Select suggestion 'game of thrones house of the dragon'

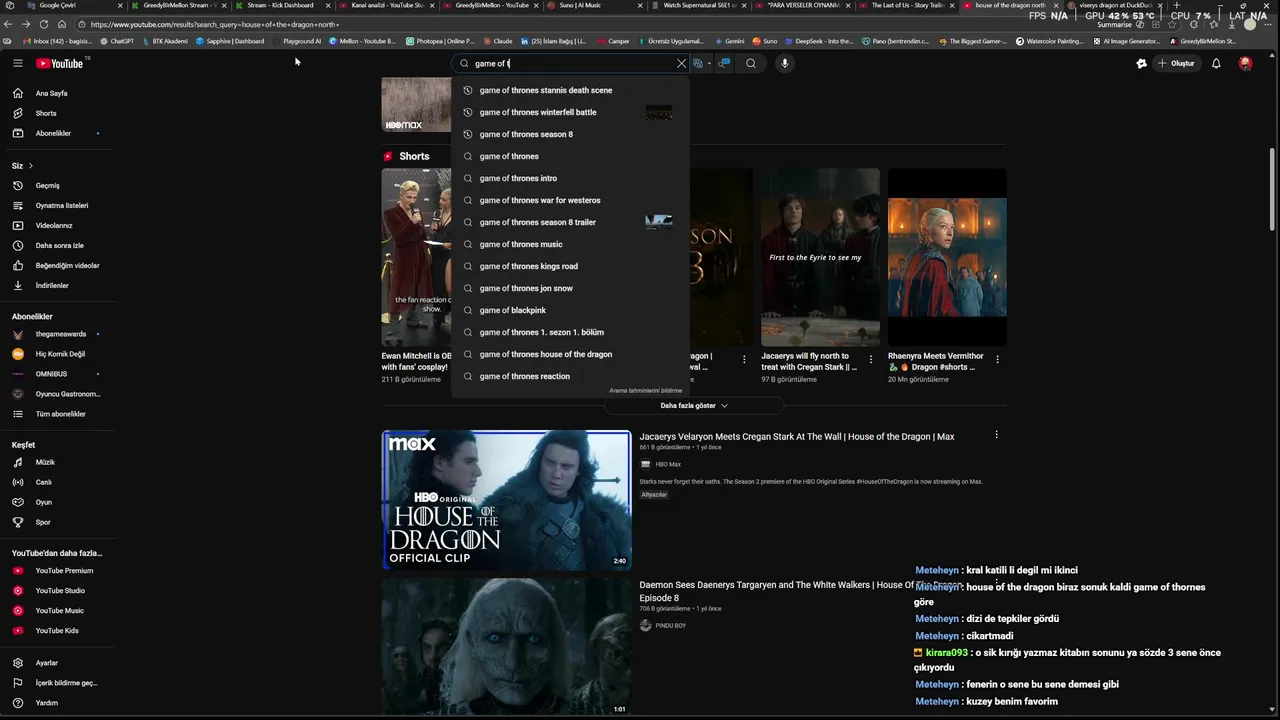pos(570,354)
